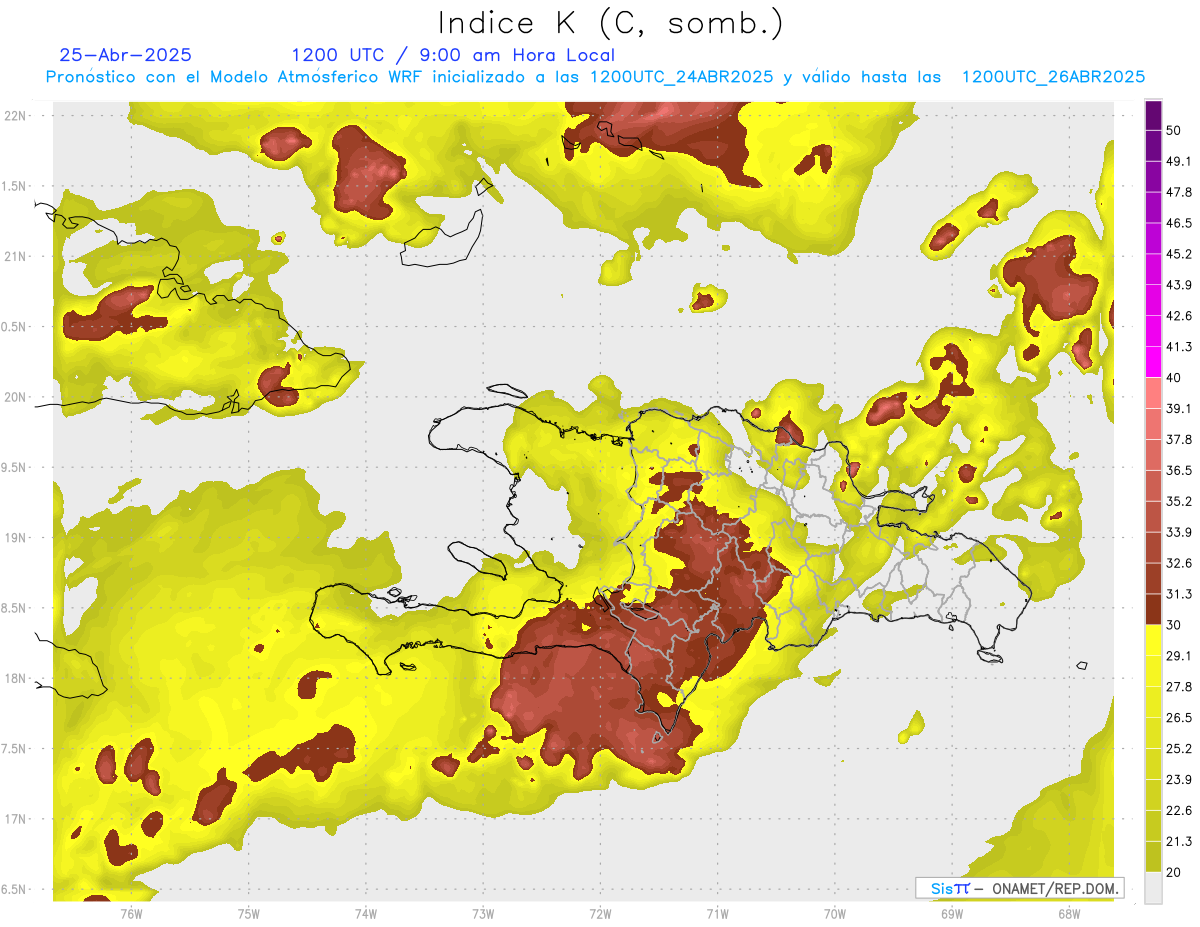Click the legend value '20'

point(1174,873)
